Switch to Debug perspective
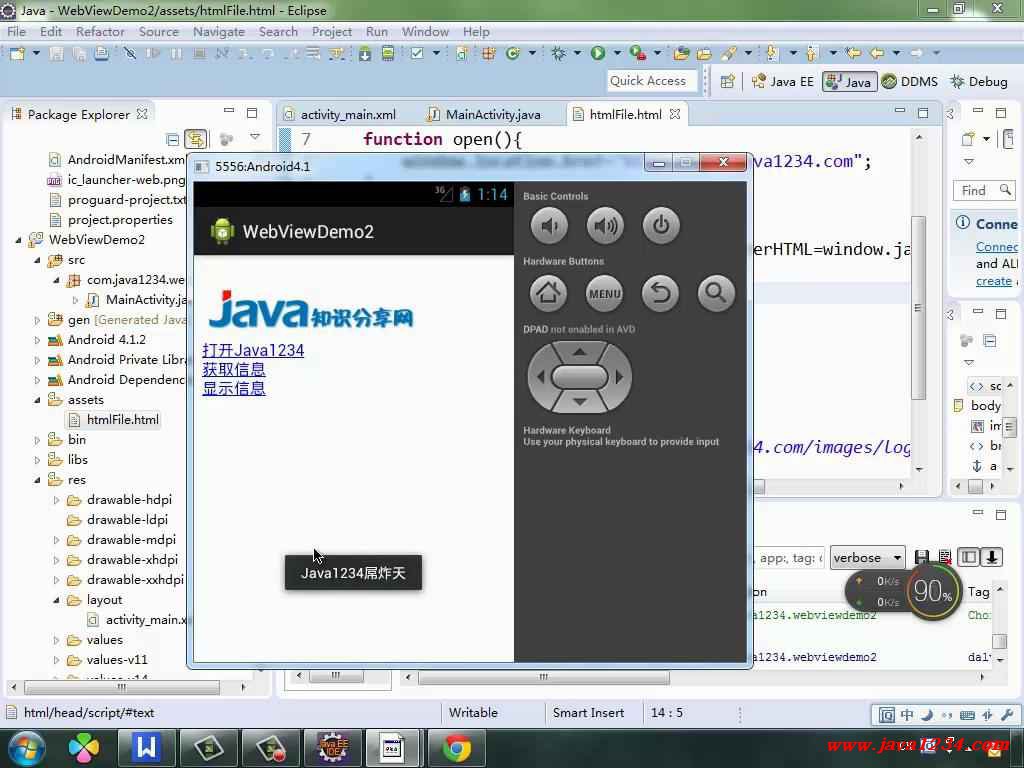 978,82
